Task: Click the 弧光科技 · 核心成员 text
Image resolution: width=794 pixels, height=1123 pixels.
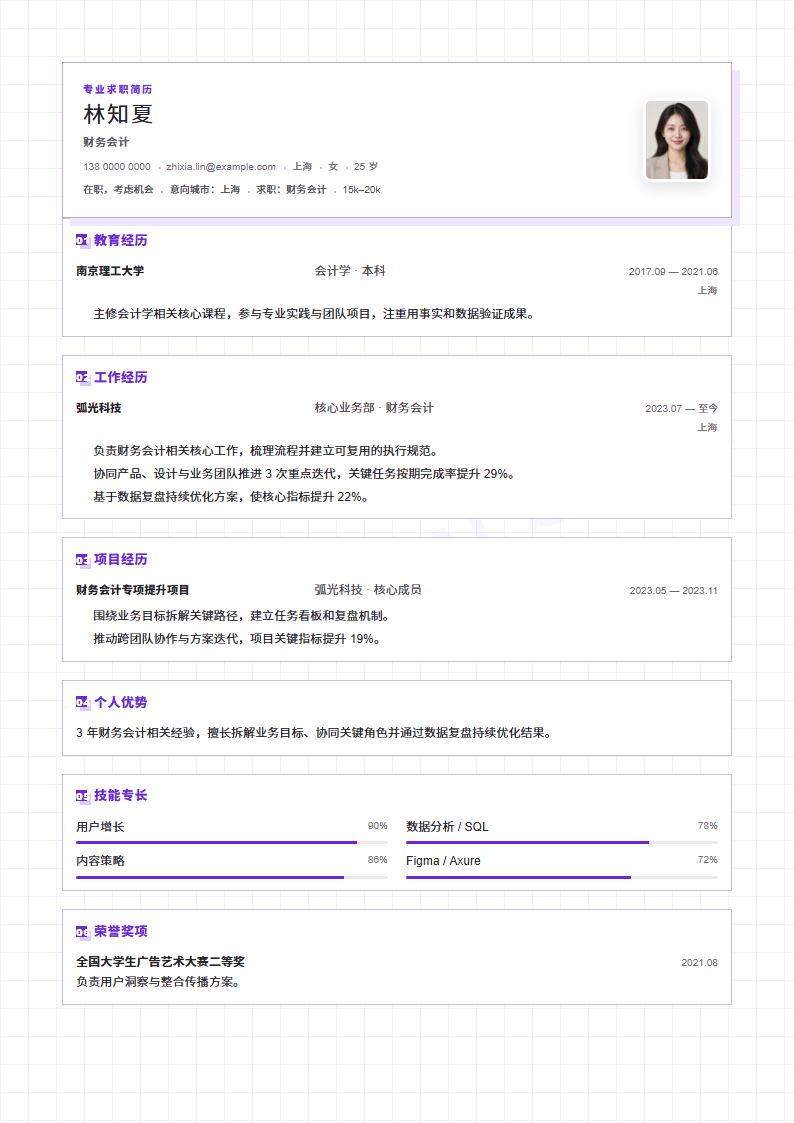Action: (368, 589)
